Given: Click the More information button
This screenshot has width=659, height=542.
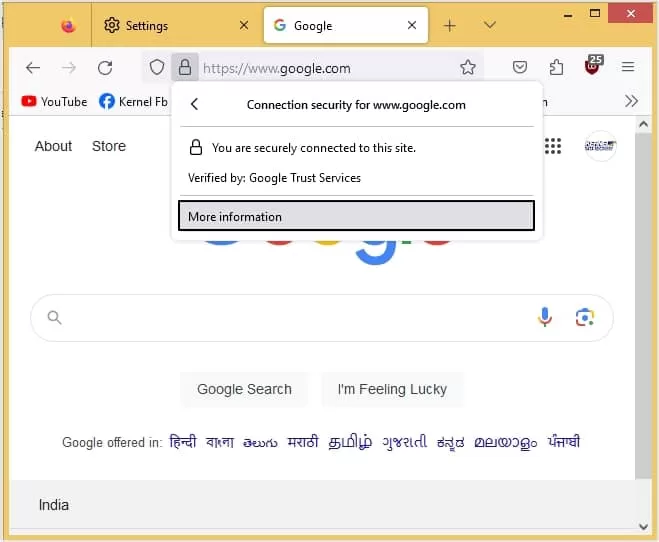Looking at the screenshot, I should point(356,216).
